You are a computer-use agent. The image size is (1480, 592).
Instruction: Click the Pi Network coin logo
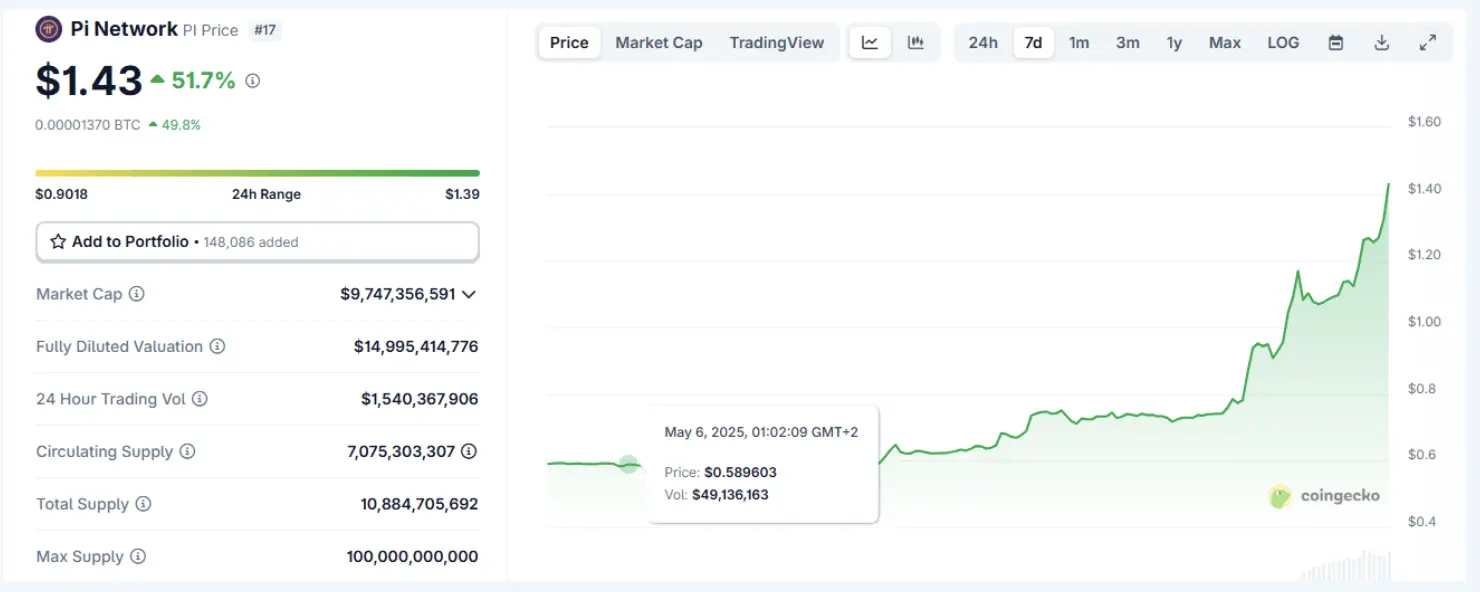point(48,30)
